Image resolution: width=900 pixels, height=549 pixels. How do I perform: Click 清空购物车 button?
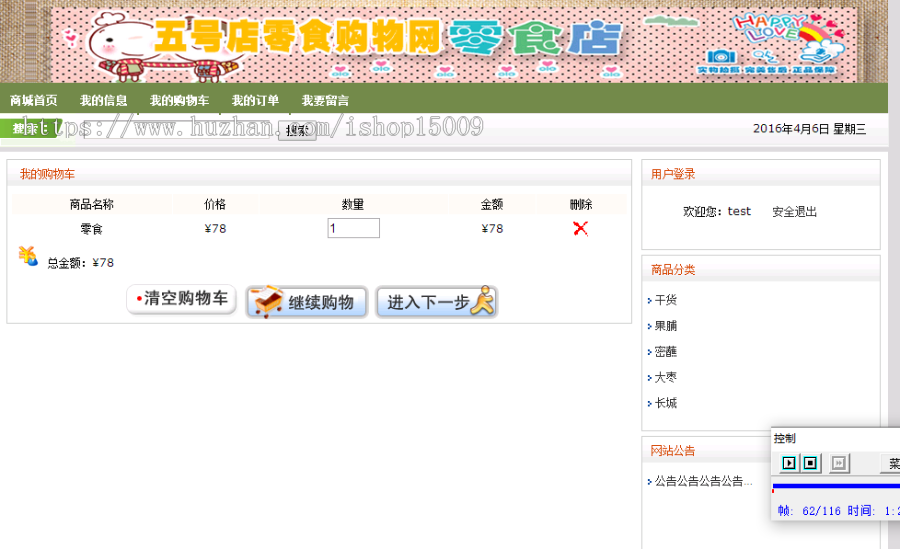coord(181,299)
